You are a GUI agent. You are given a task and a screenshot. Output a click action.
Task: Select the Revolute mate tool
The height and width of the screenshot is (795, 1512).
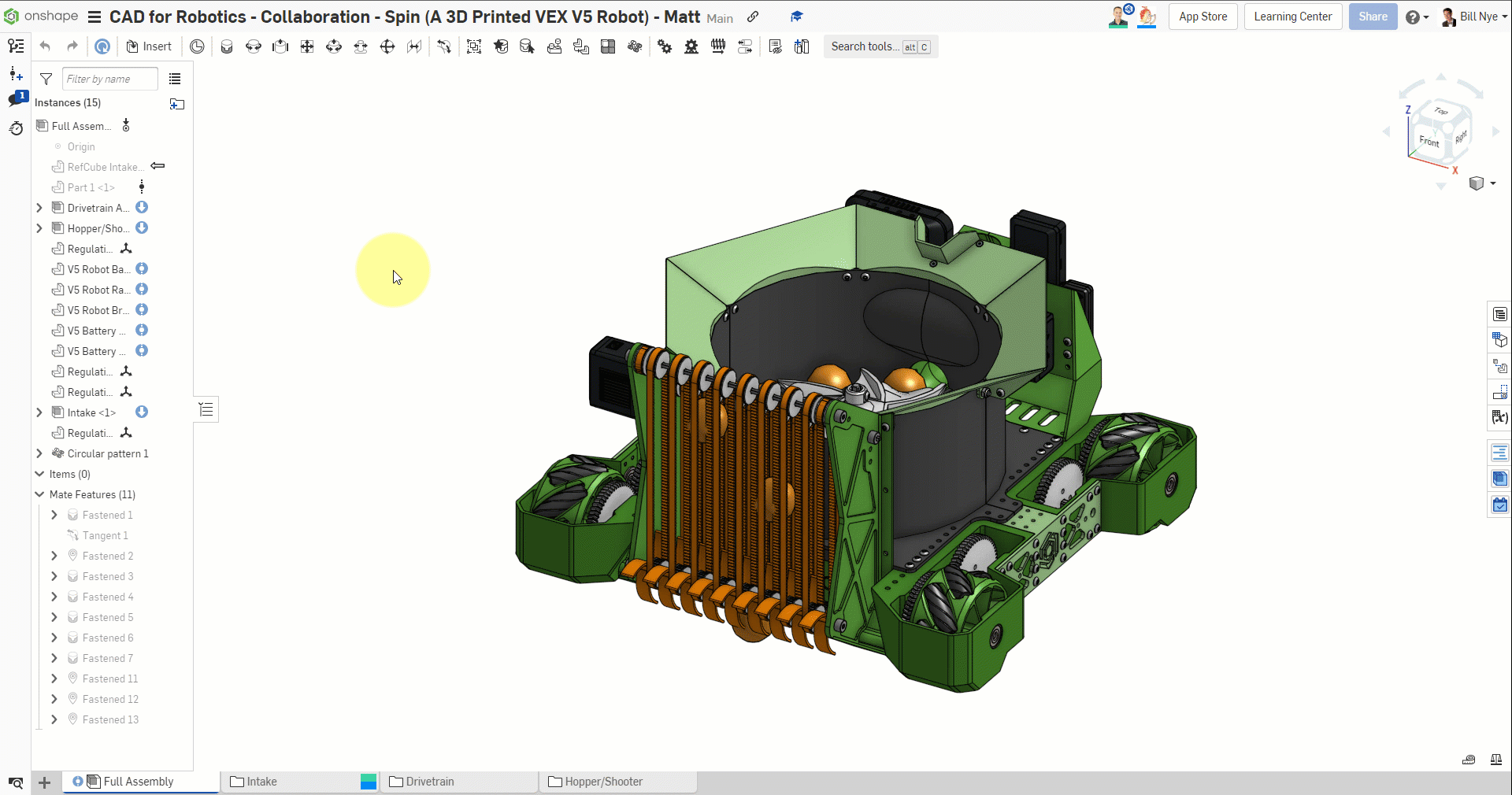[x=254, y=46]
